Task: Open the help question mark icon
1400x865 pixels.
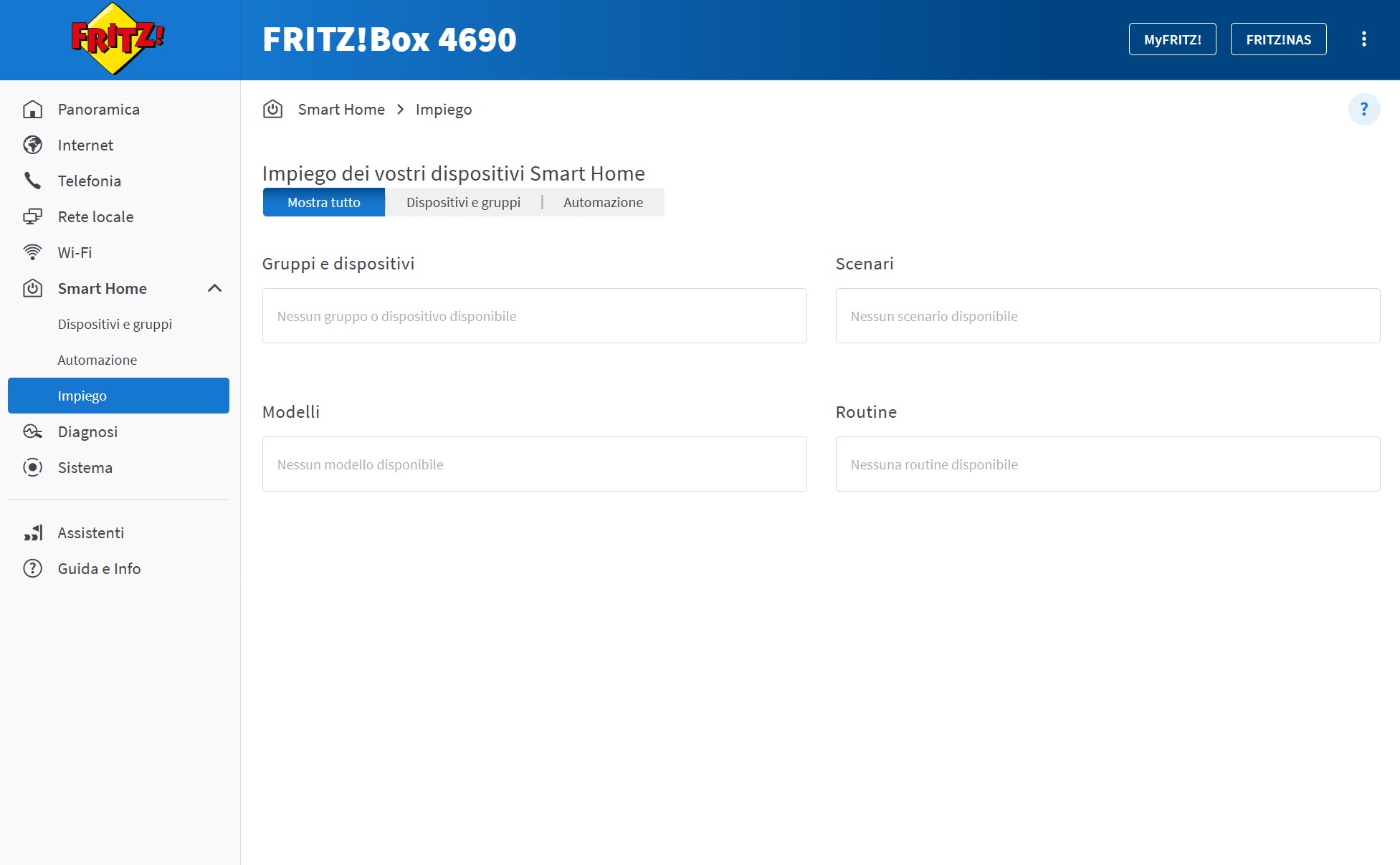Action: (x=1363, y=110)
